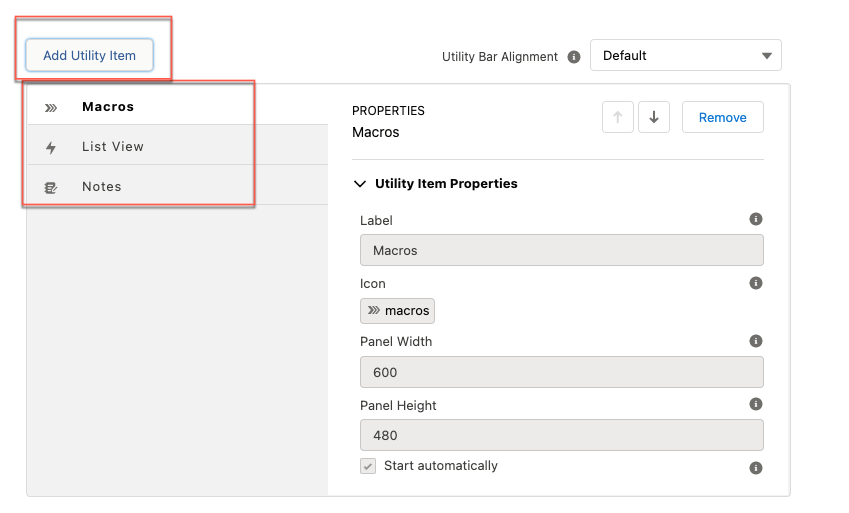Click the Remove button

(722, 117)
